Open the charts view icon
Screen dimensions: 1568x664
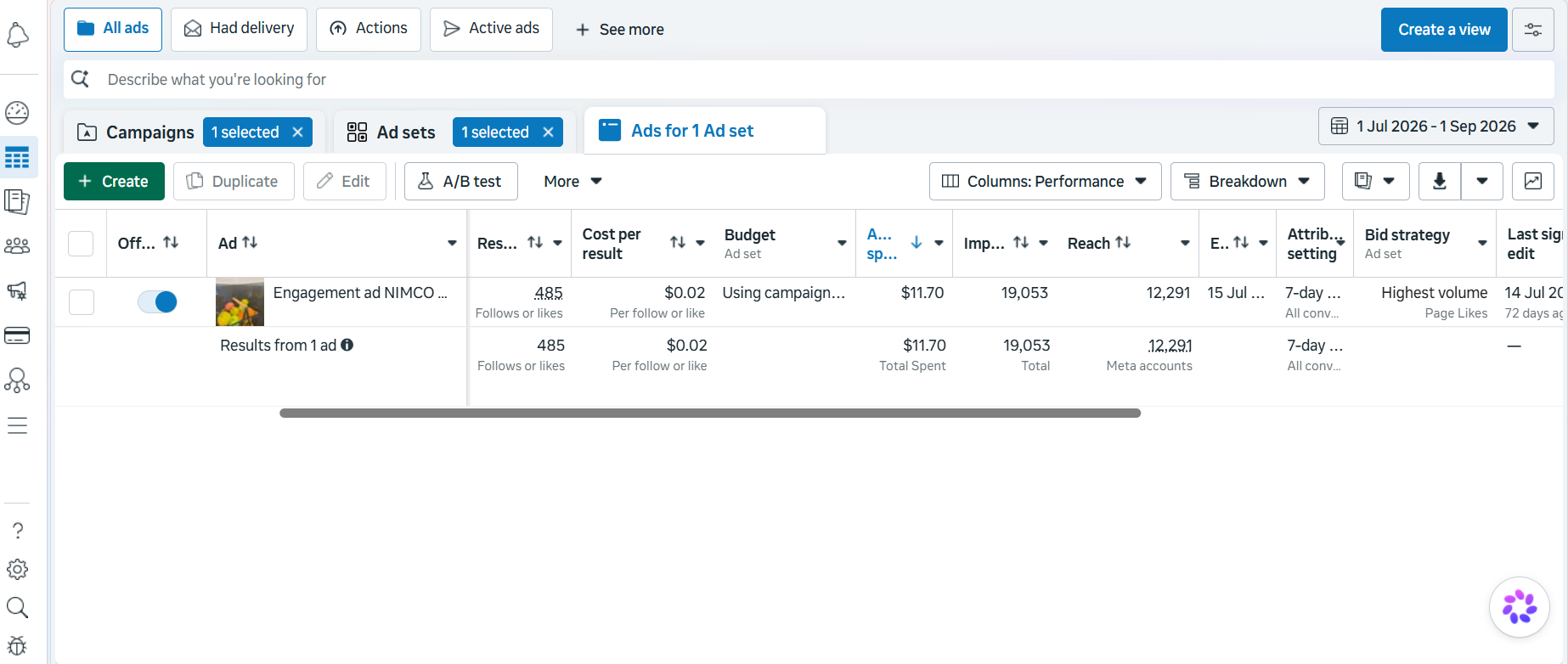1533,181
